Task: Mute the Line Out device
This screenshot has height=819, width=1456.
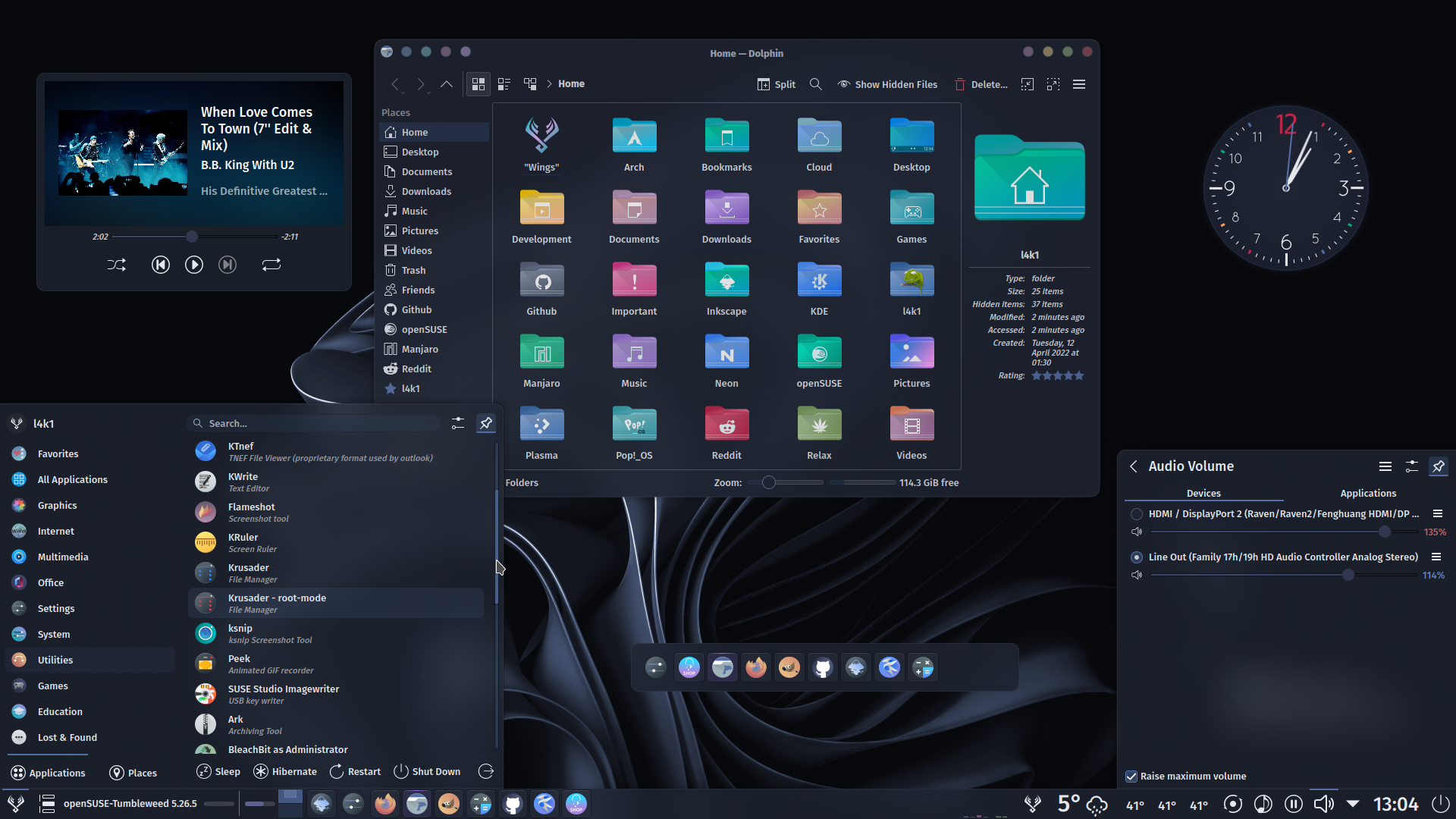Action: tap(1137, 575)
